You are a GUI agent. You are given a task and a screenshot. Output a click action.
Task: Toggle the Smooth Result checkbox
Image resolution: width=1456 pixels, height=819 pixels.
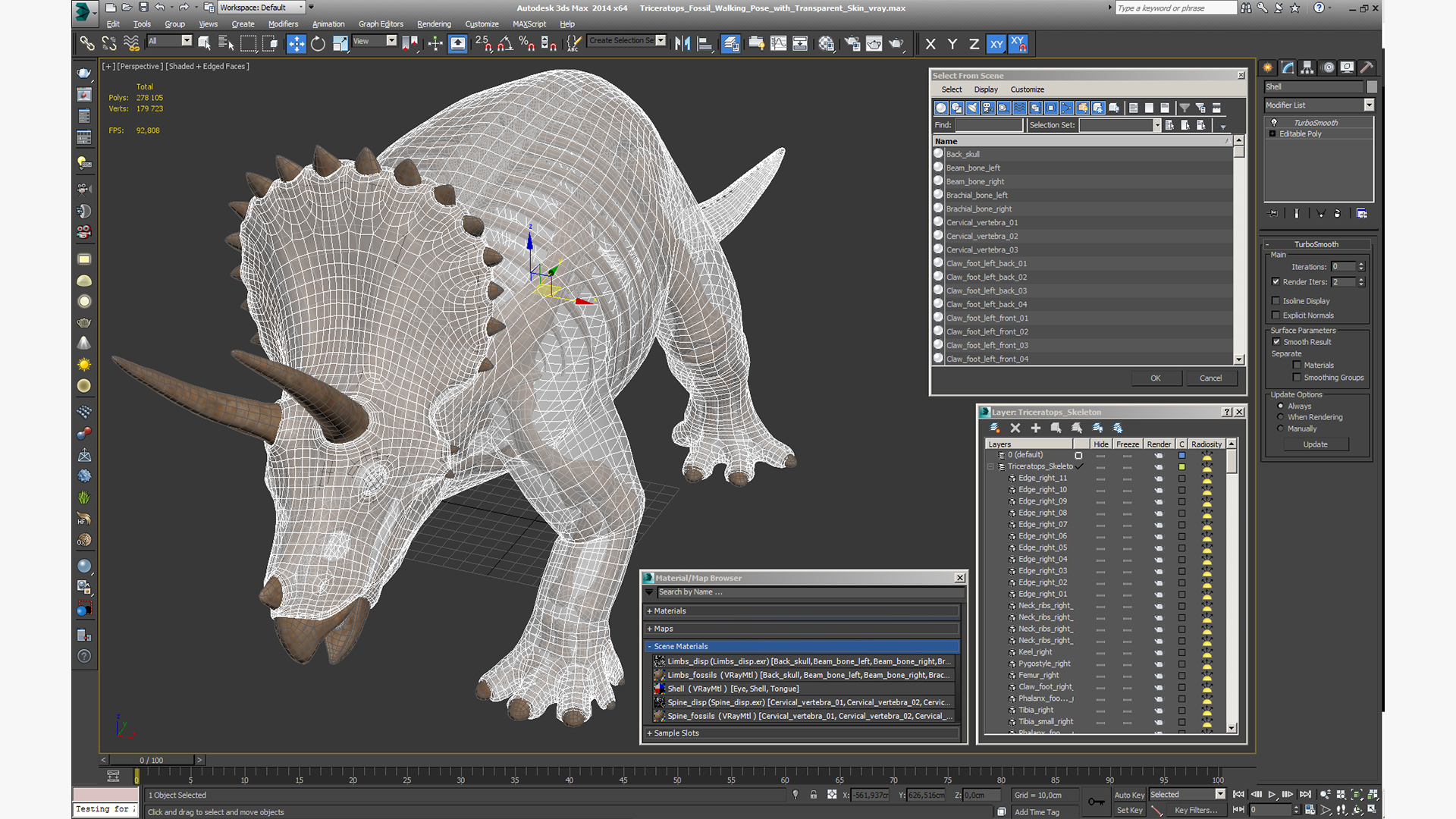1276,341
